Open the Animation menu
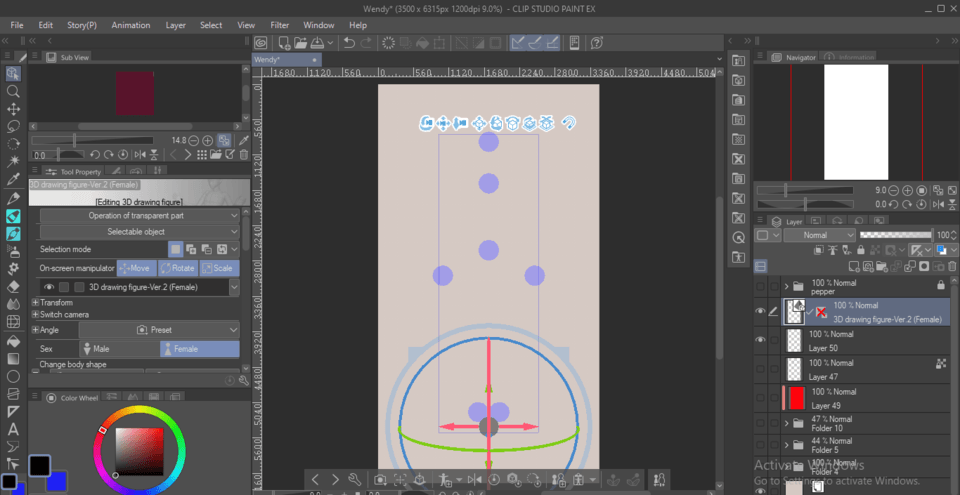 click(130, 25)
